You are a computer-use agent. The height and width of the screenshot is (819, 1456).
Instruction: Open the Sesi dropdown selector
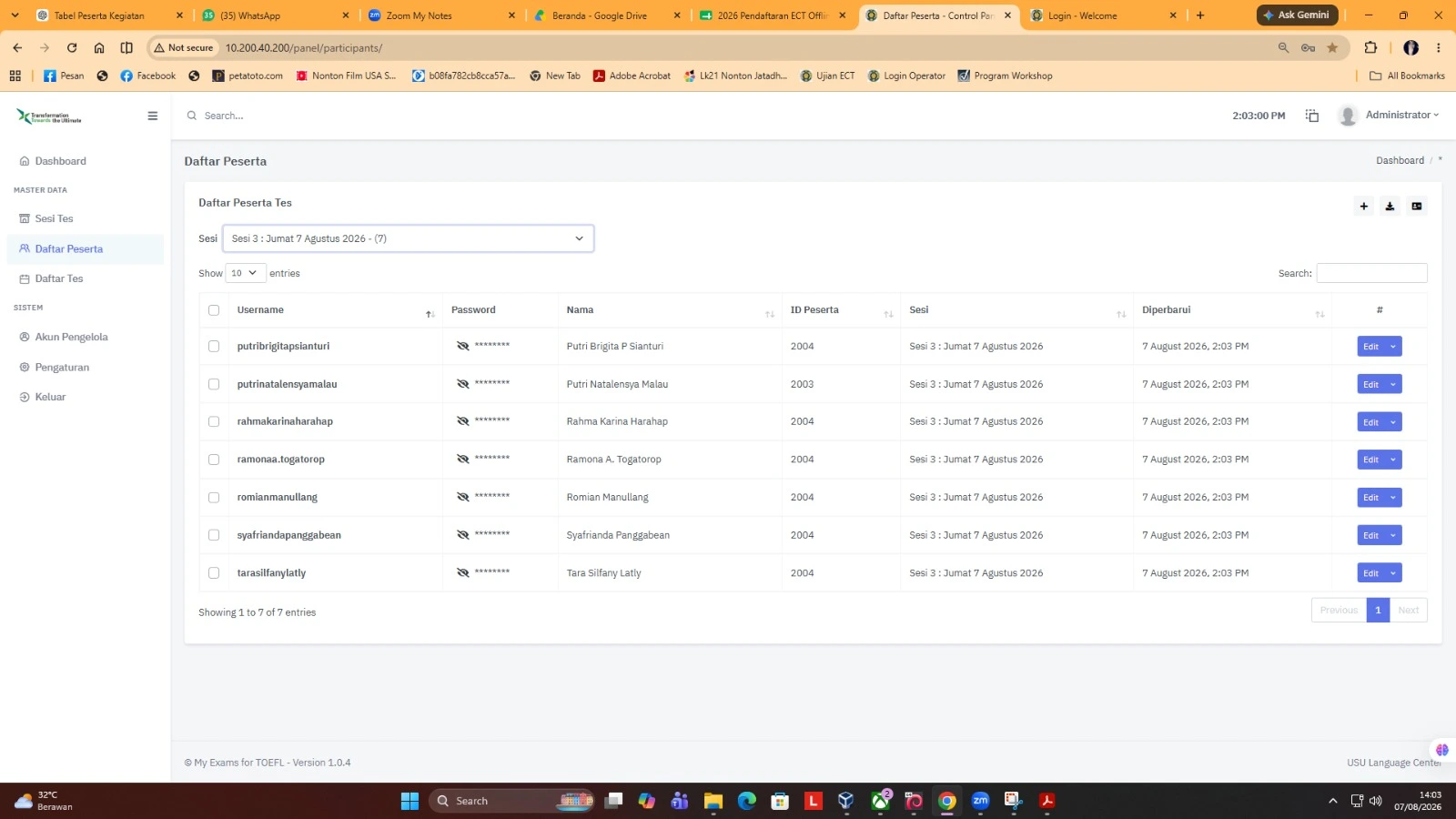[408, 238]
